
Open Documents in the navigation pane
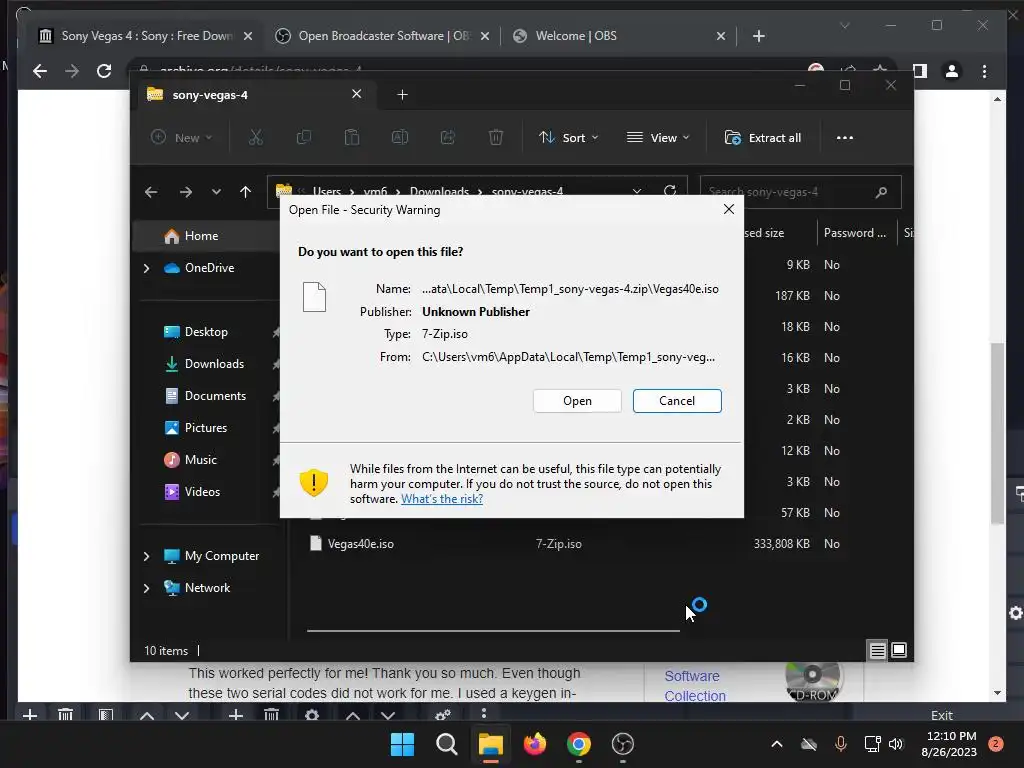click(206, 396)
